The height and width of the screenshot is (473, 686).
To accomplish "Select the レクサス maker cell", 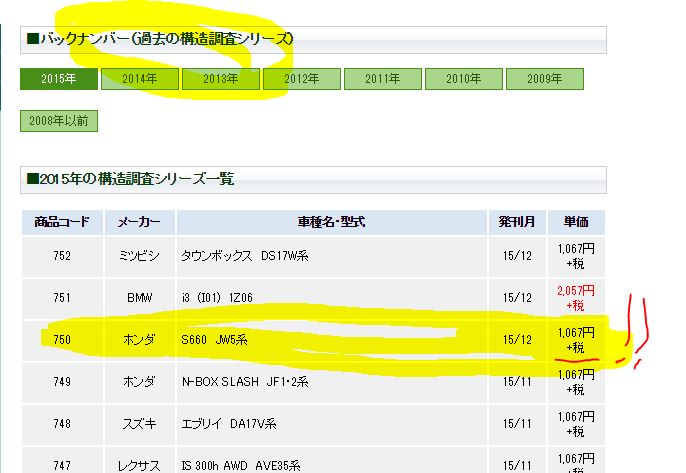I will tap(140, 460).
